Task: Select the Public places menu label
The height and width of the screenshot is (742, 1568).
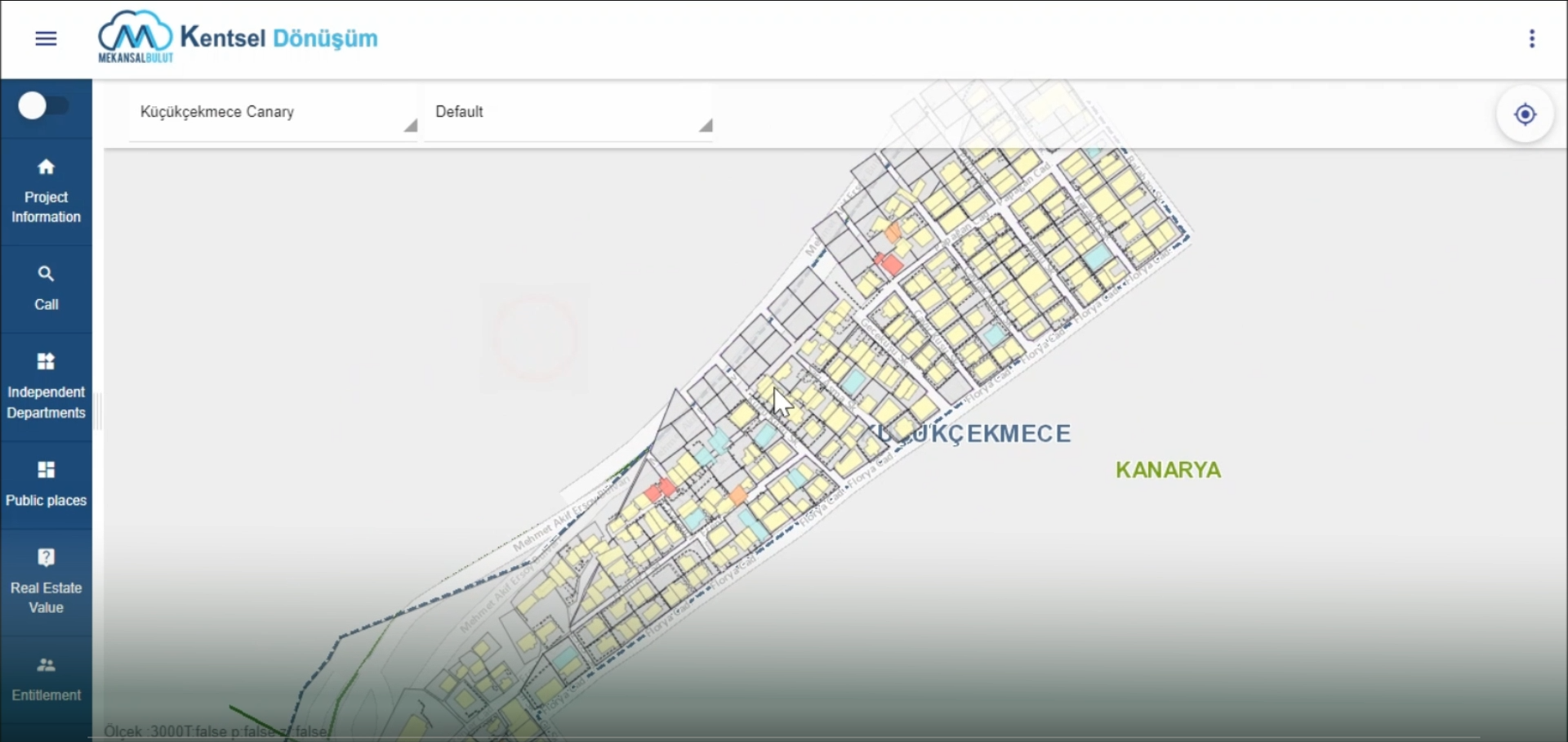Action: (46, 500)
